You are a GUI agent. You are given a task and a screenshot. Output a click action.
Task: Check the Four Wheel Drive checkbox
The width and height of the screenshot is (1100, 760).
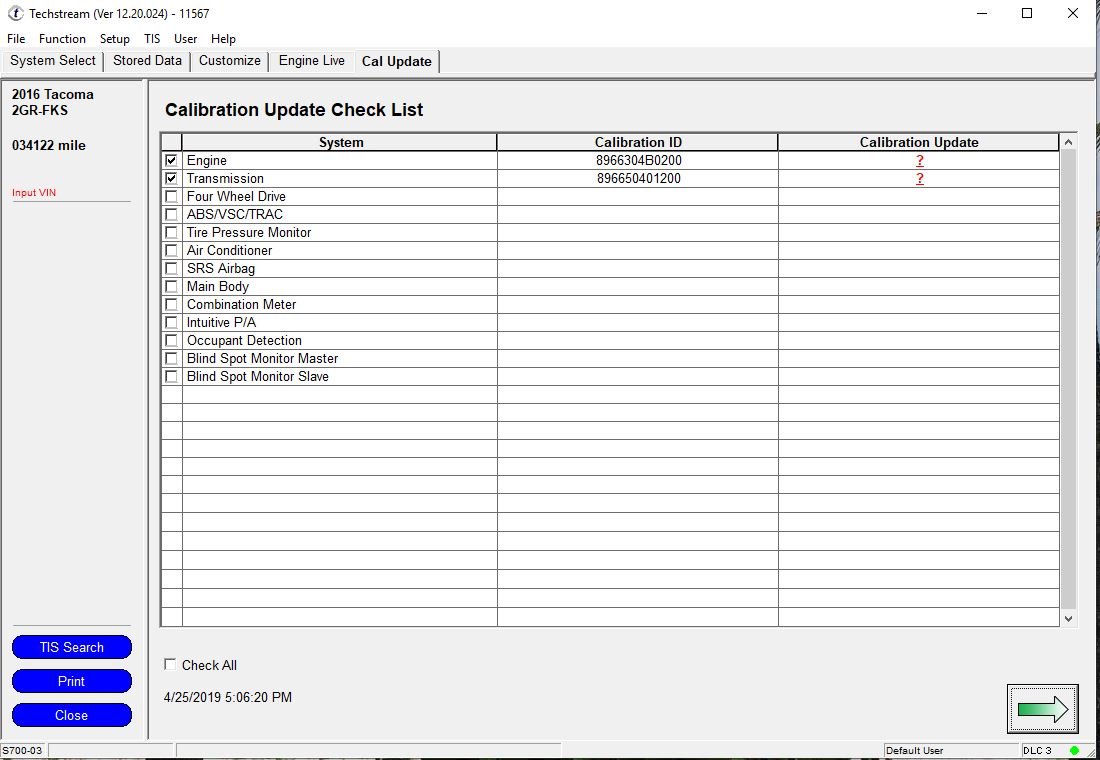(x=171, y=196)
